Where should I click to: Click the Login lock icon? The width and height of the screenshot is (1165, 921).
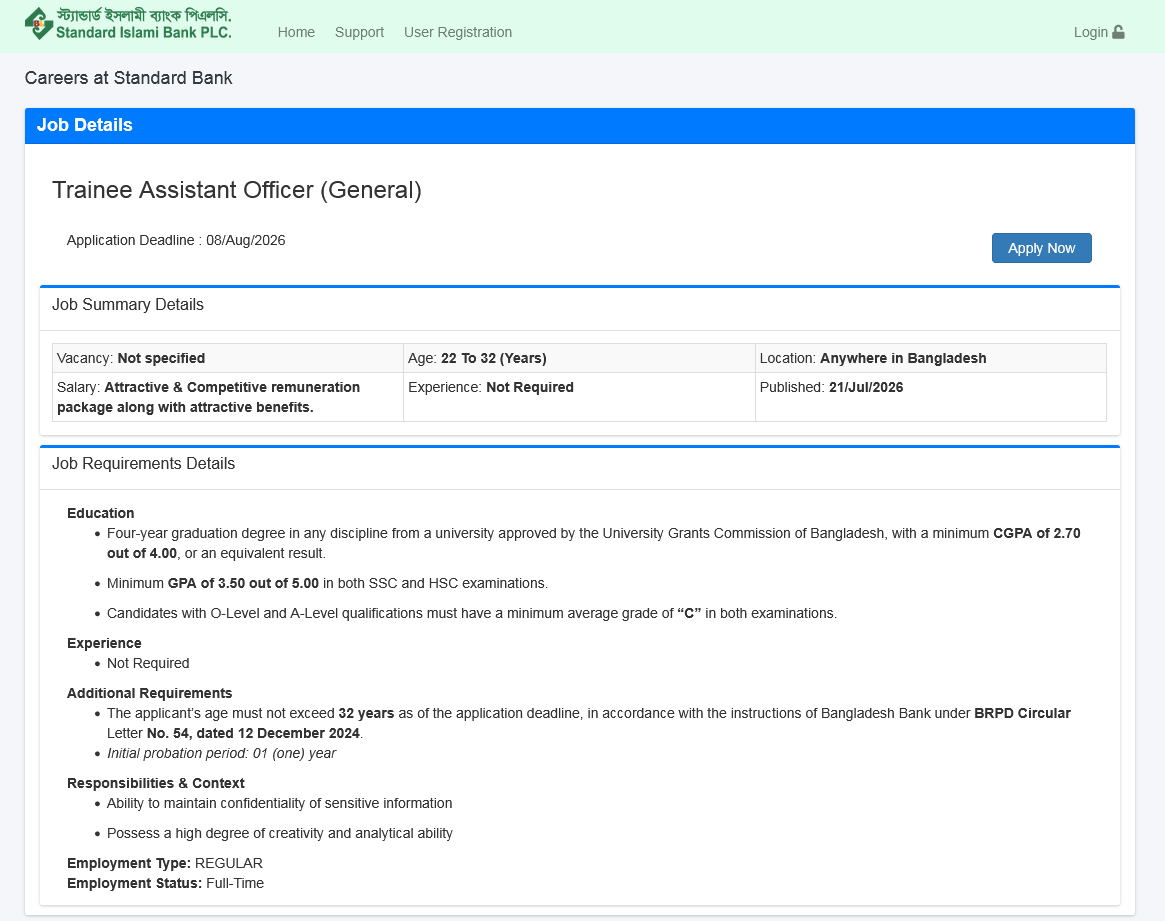click(x=1118, y=32)
